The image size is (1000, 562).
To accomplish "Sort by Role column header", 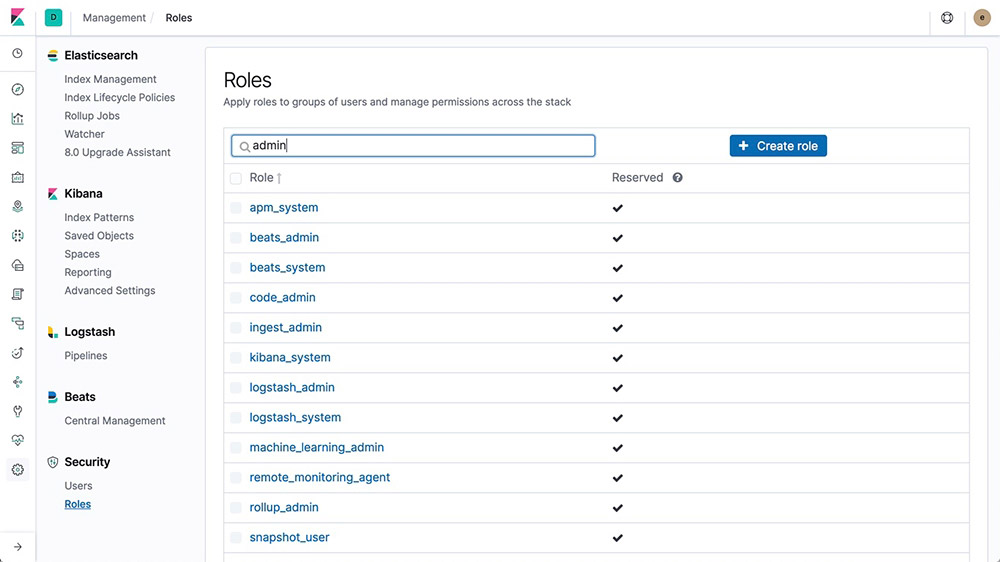I will 265,177.
